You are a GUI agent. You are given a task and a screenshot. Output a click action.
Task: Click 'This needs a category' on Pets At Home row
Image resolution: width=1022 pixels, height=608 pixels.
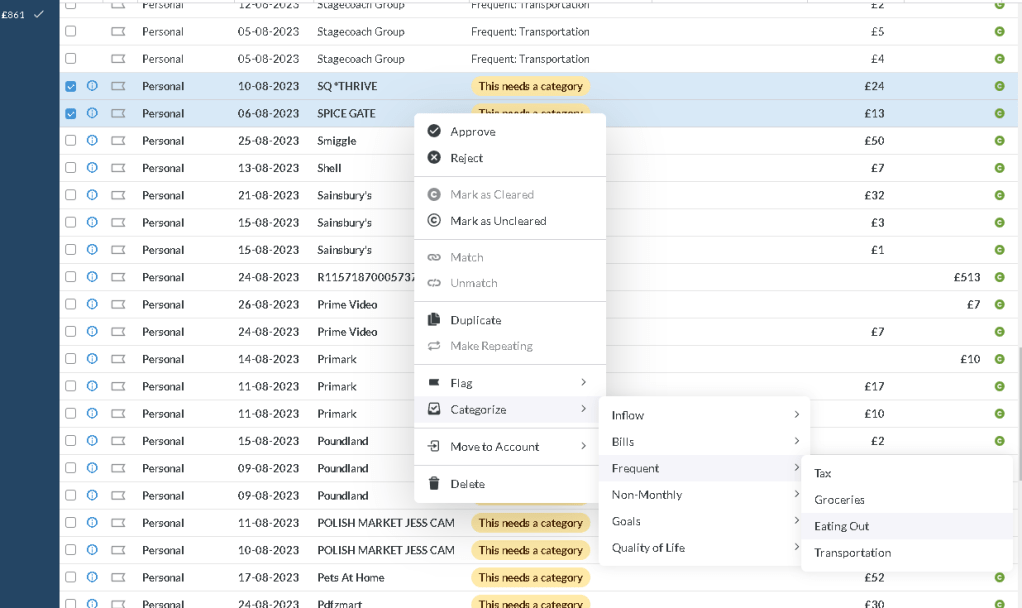pyautogui.click(x=531, y=577)
